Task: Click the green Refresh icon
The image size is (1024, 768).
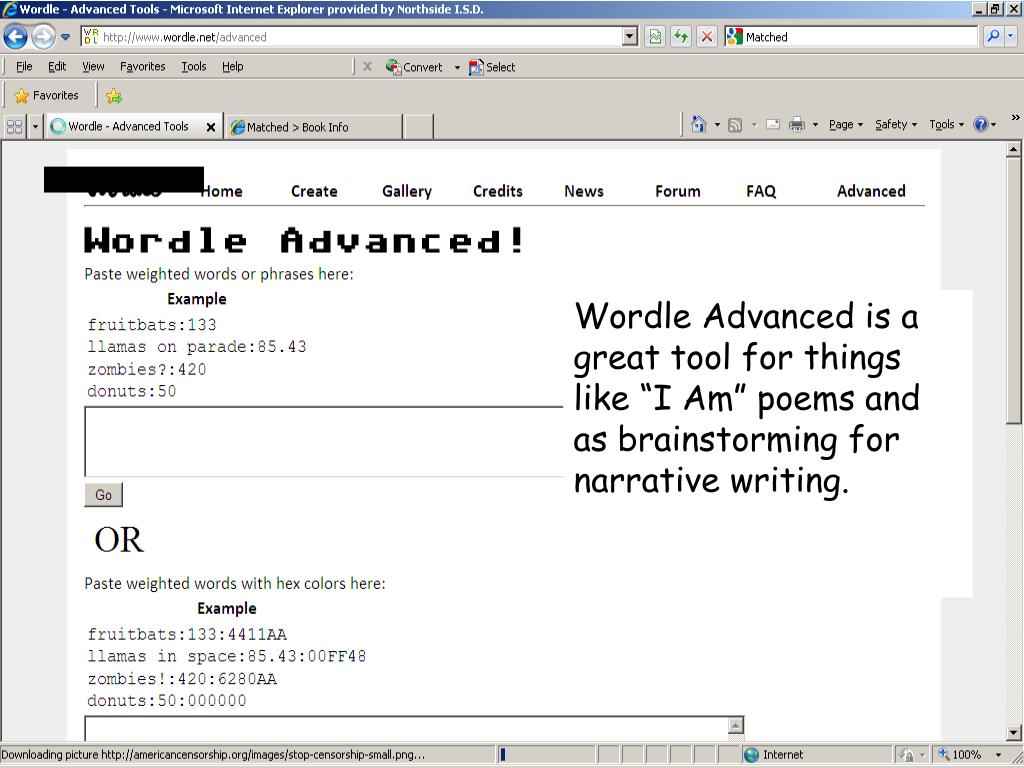Action: pos(680,37)
